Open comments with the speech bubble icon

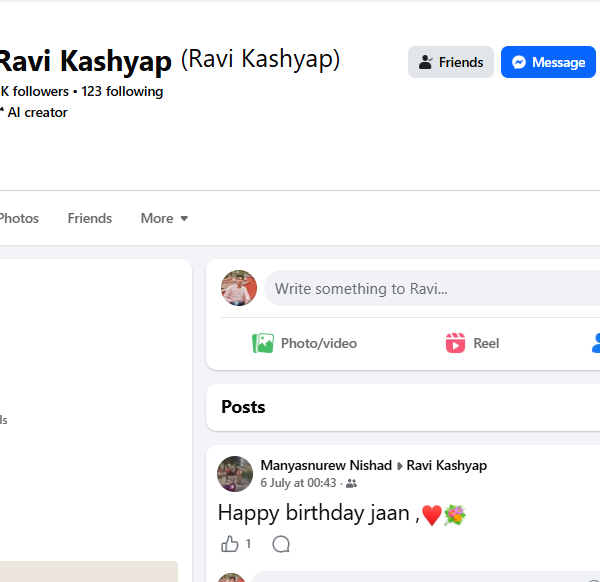coord(281,544)
